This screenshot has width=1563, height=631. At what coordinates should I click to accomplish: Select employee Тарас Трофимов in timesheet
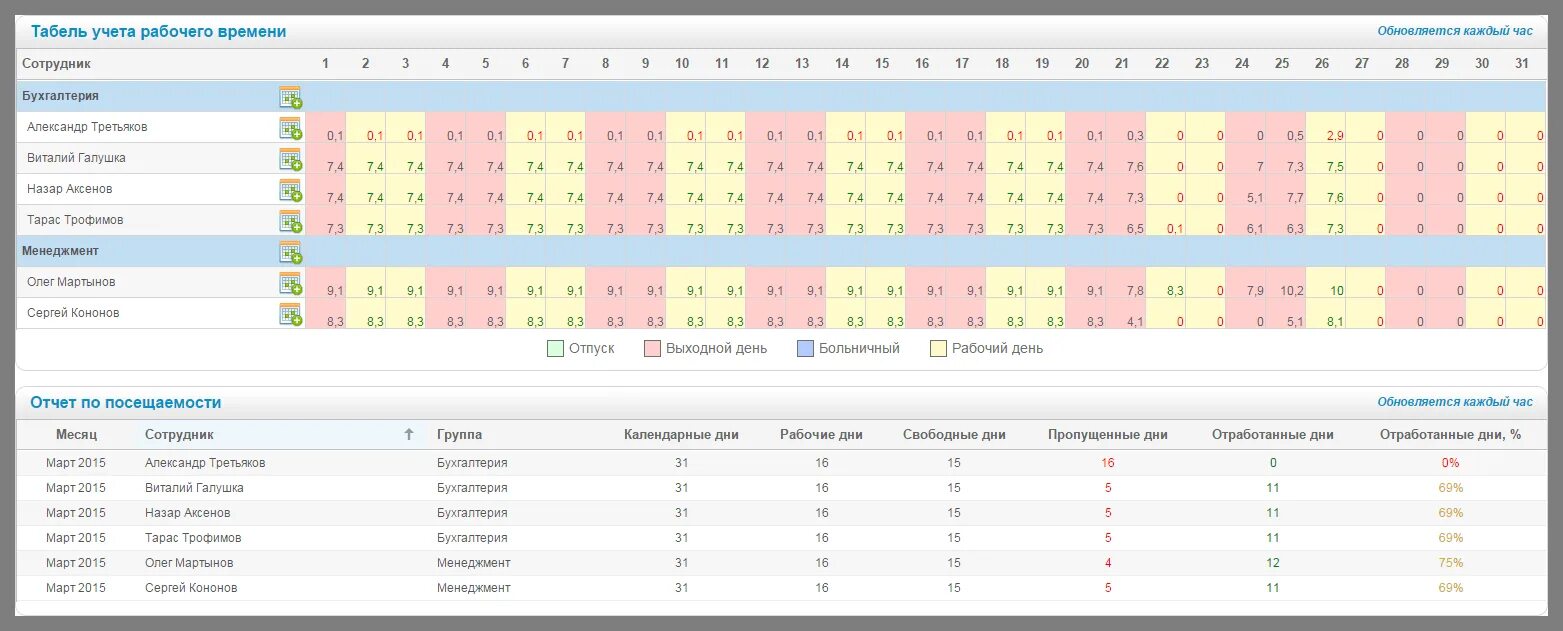click(x=76, y=220)
